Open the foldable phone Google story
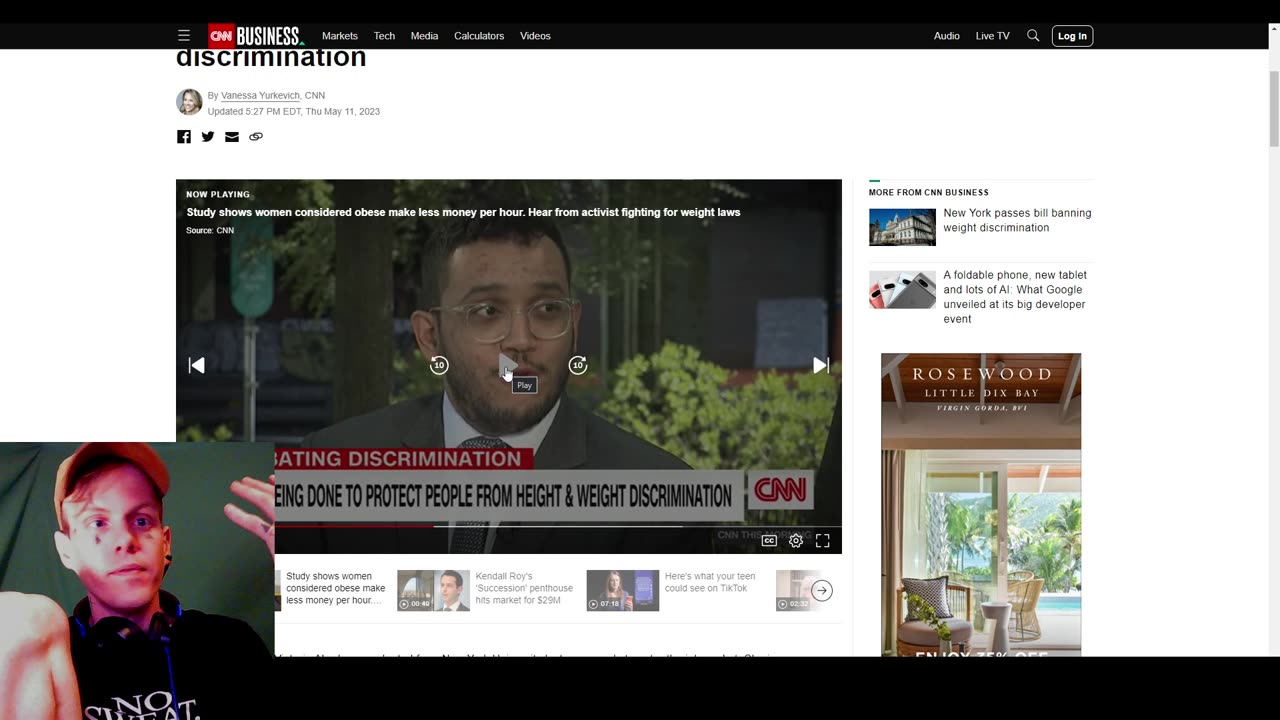The width and height of the screenshot is (1280, 720). pos(1015,297)
